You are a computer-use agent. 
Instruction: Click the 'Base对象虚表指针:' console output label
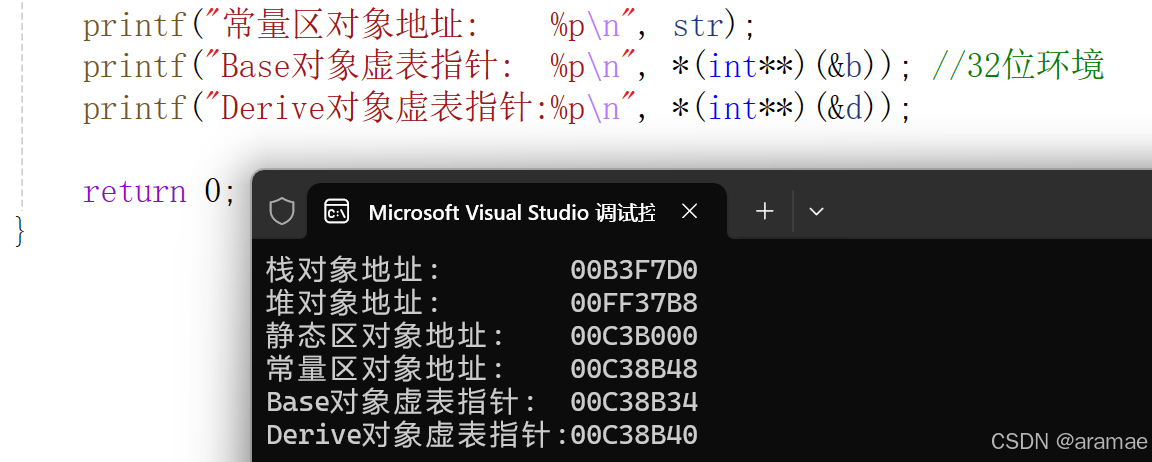point(402,403)
